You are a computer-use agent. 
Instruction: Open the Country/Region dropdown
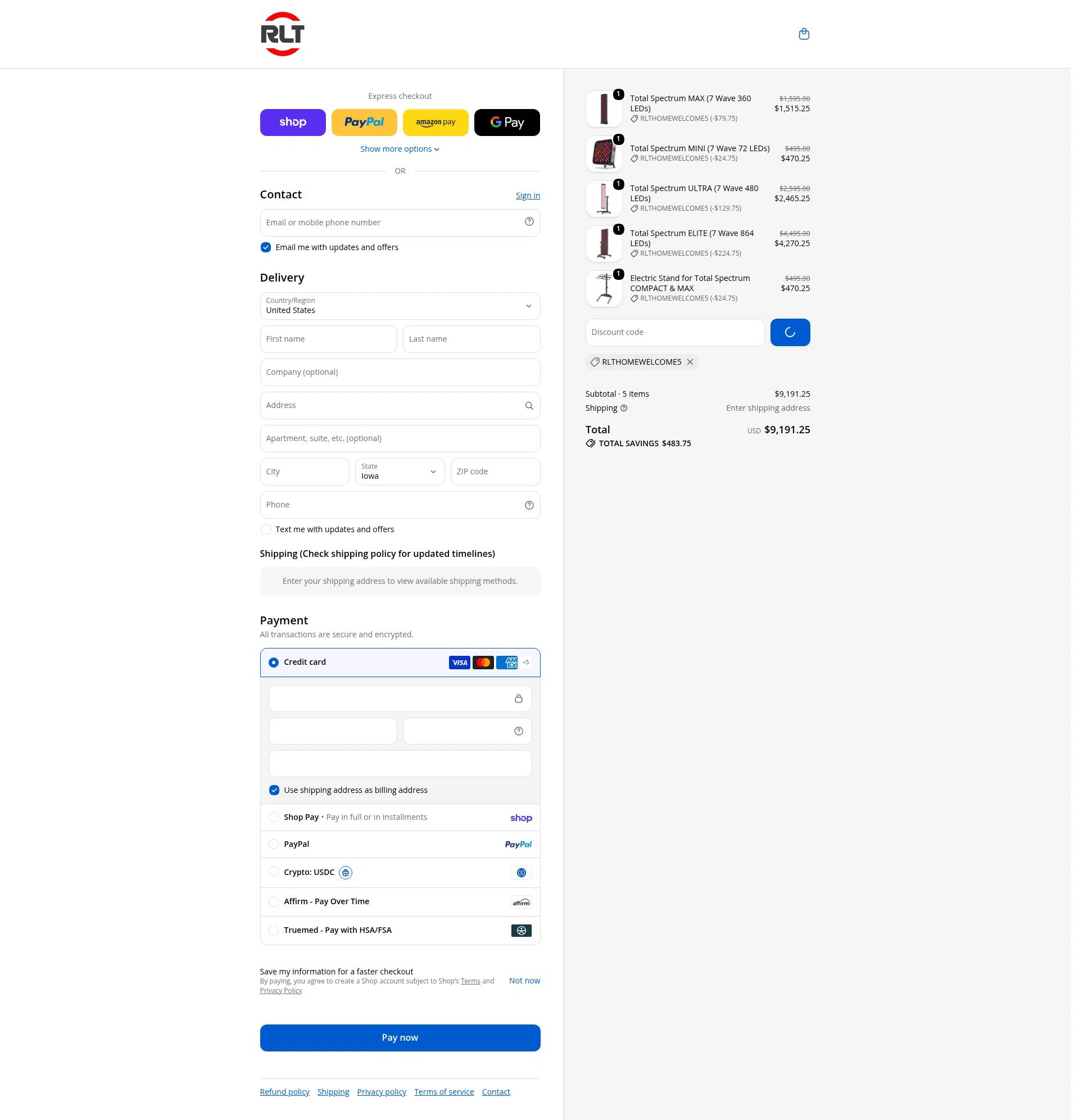[x=400, y=306]
